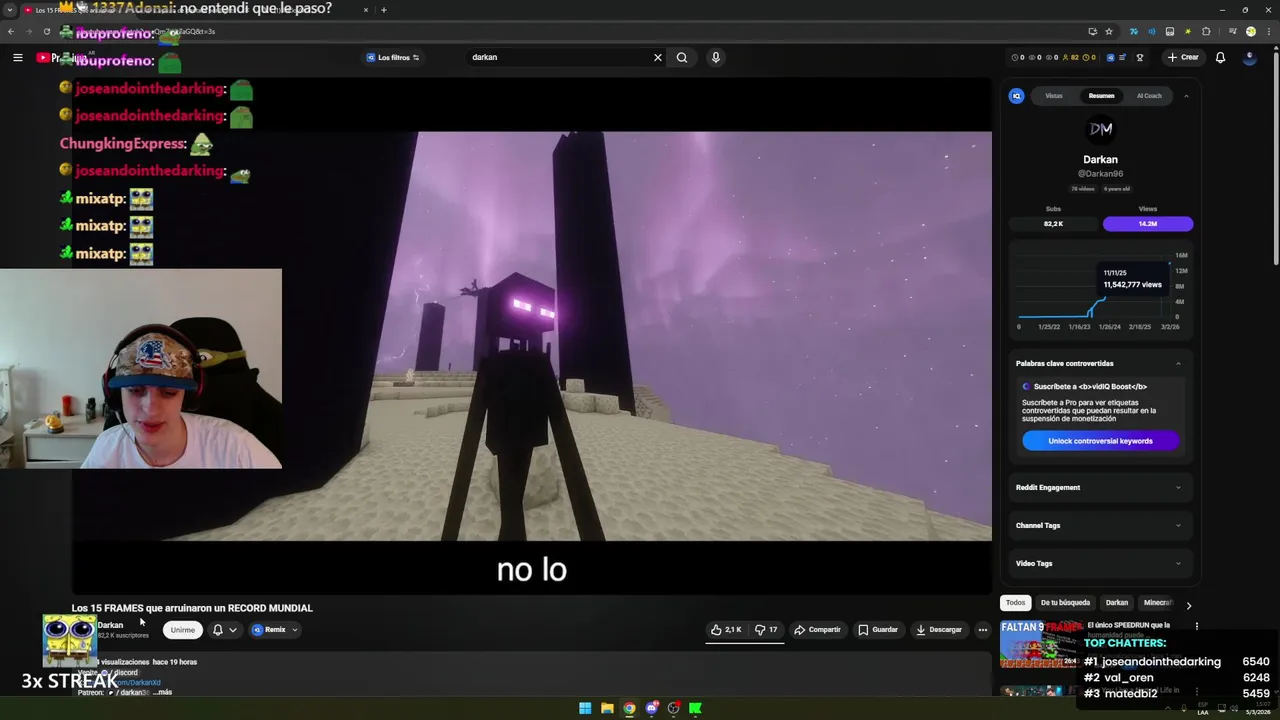Collapse 'Palabras clave controvertidas' section
The height and width of the screenshot is (720, 1280).
[x=1178, y=363]
